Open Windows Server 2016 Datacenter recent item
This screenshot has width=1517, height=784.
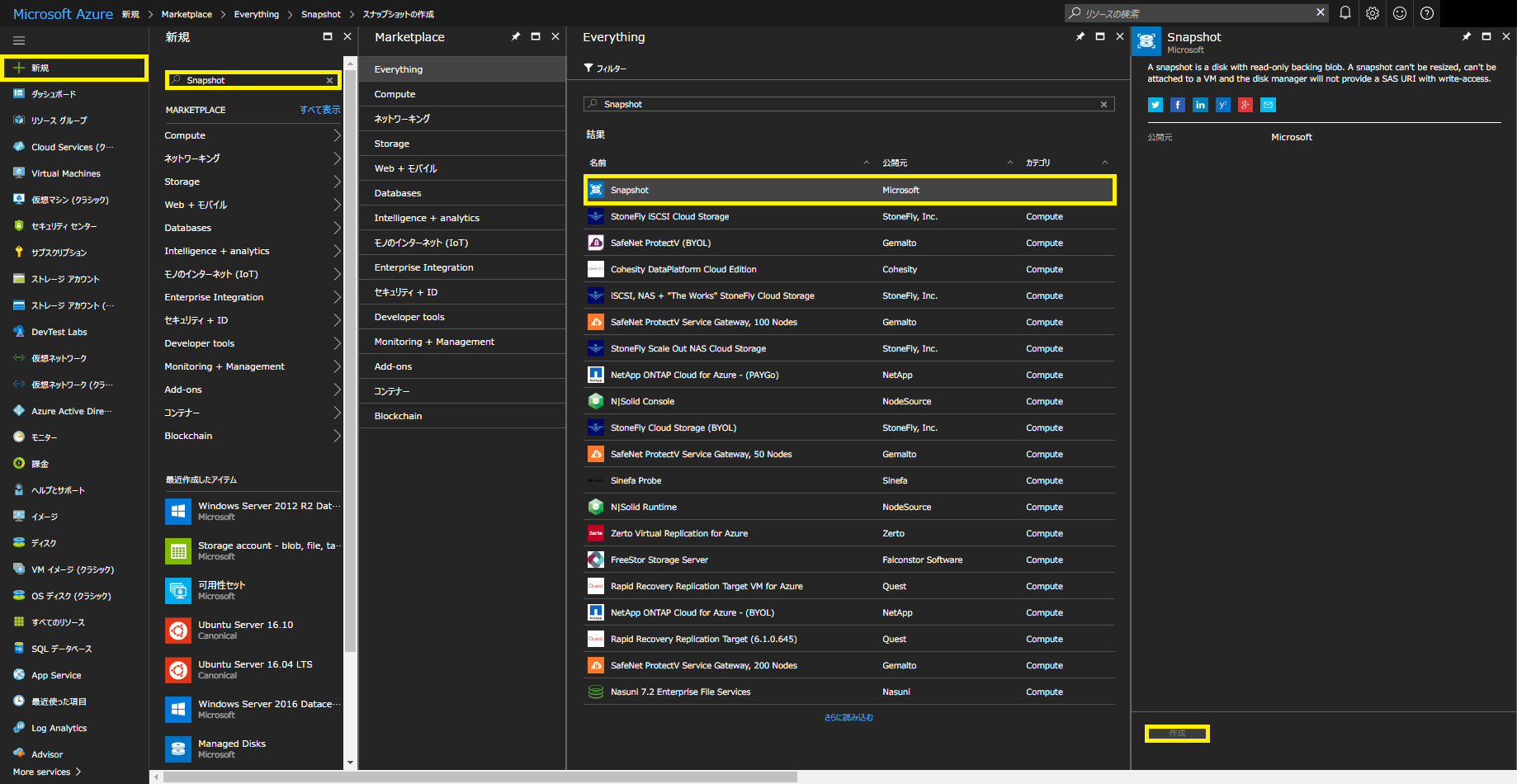(253, 710)
